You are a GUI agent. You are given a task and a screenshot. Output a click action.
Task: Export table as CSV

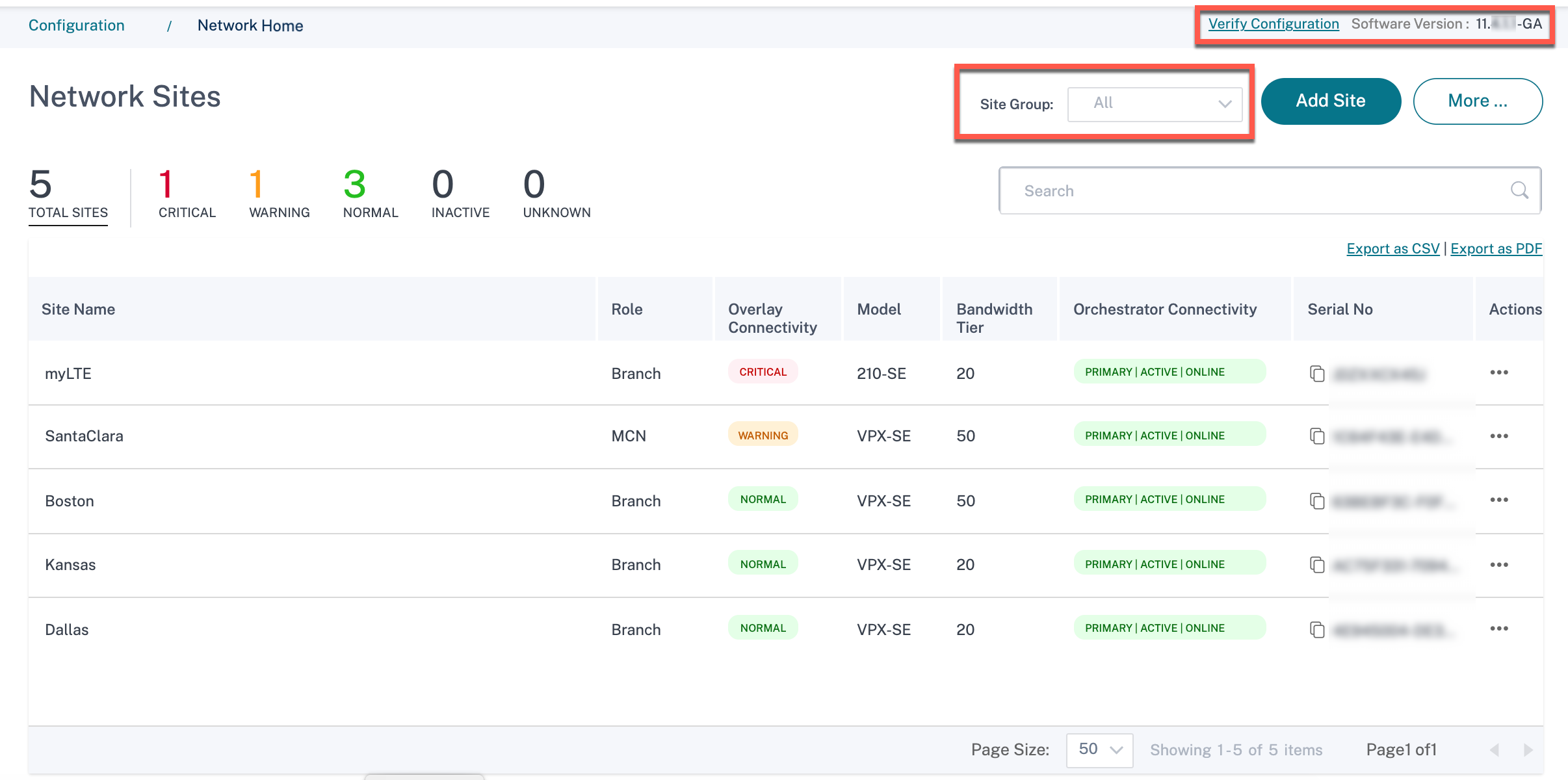(1393, 248)
